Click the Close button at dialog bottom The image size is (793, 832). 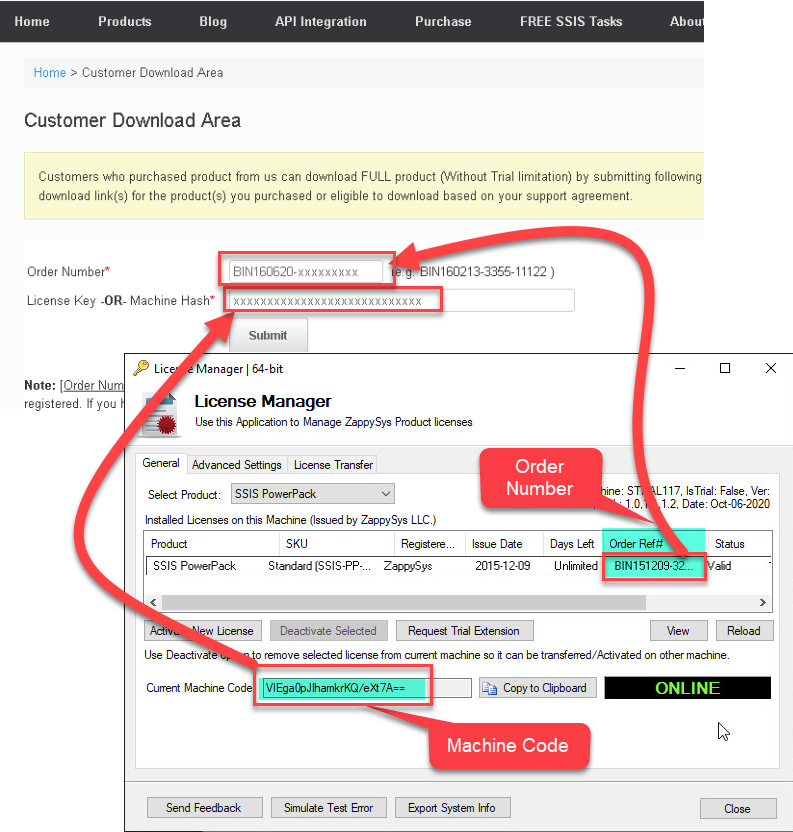738,809
